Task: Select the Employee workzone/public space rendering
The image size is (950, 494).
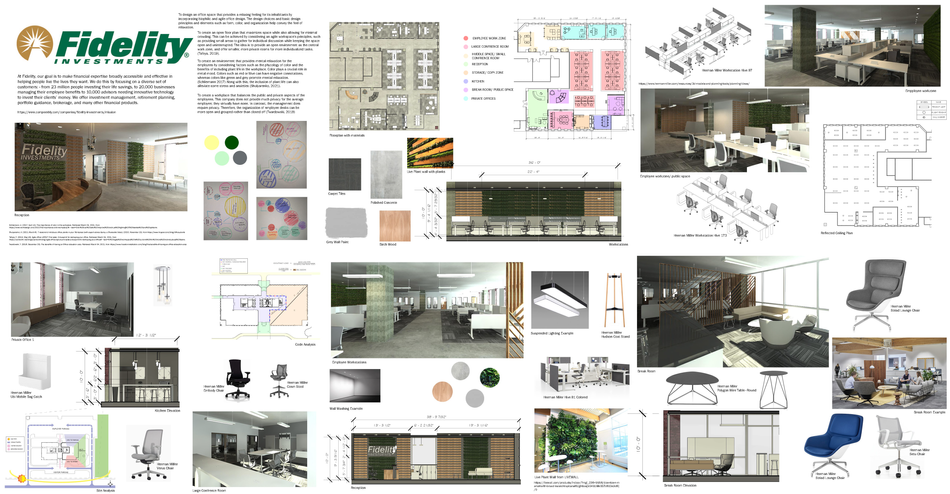Action: tap(725, 130)
